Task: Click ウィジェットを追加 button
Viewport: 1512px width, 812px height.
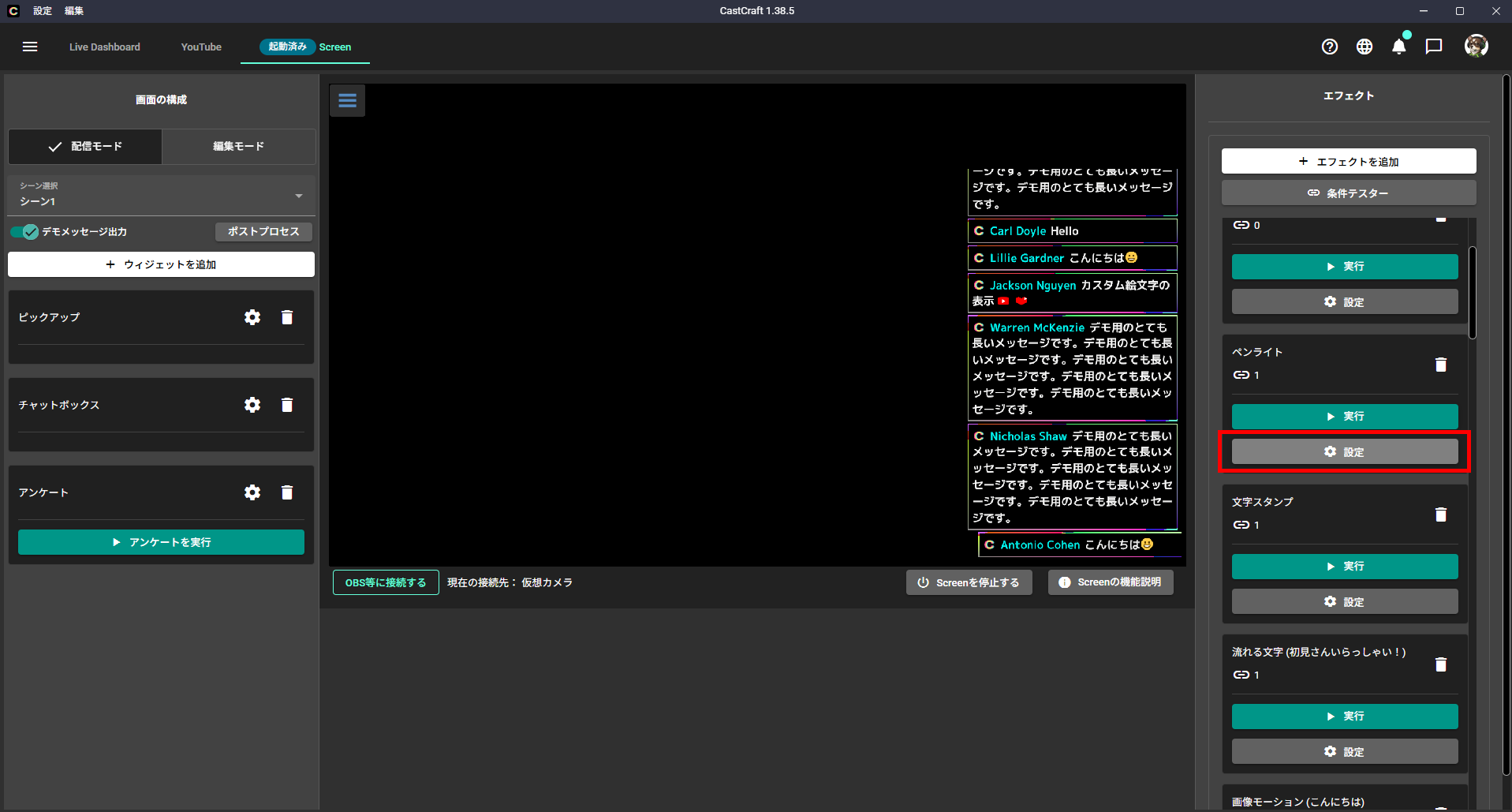Action: pyautogui.click(x=161, y=264)
